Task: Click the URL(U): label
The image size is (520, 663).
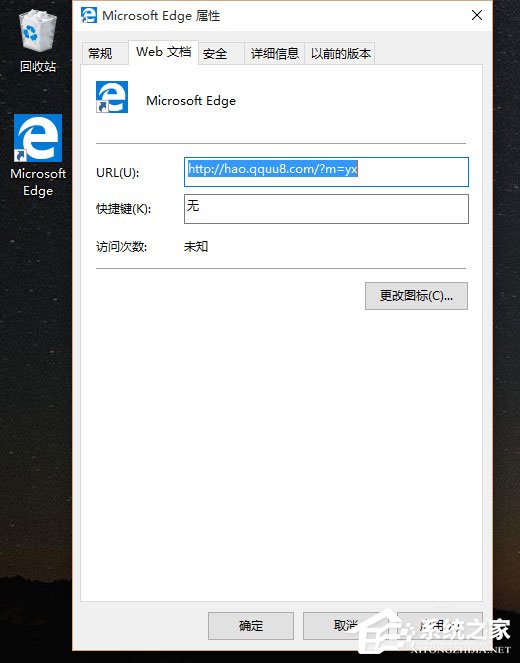Action: pyautogui.click(x=118, y=173)
